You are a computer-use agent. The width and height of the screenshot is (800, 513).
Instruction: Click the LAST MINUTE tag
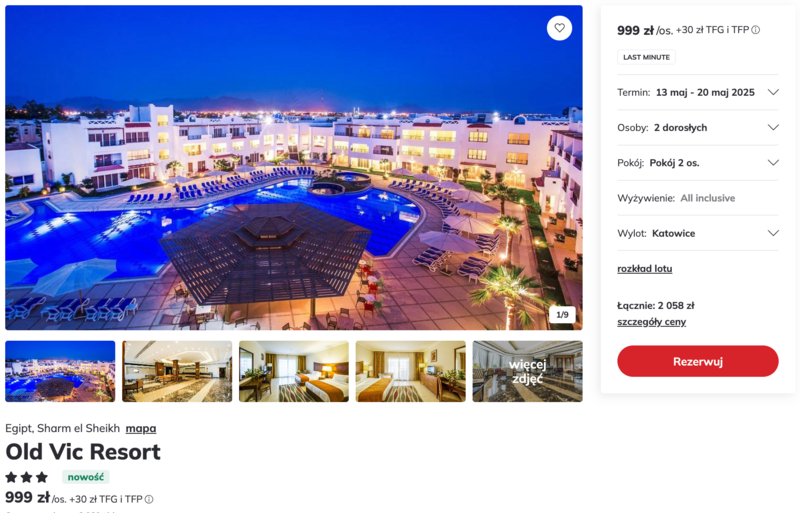646,57
